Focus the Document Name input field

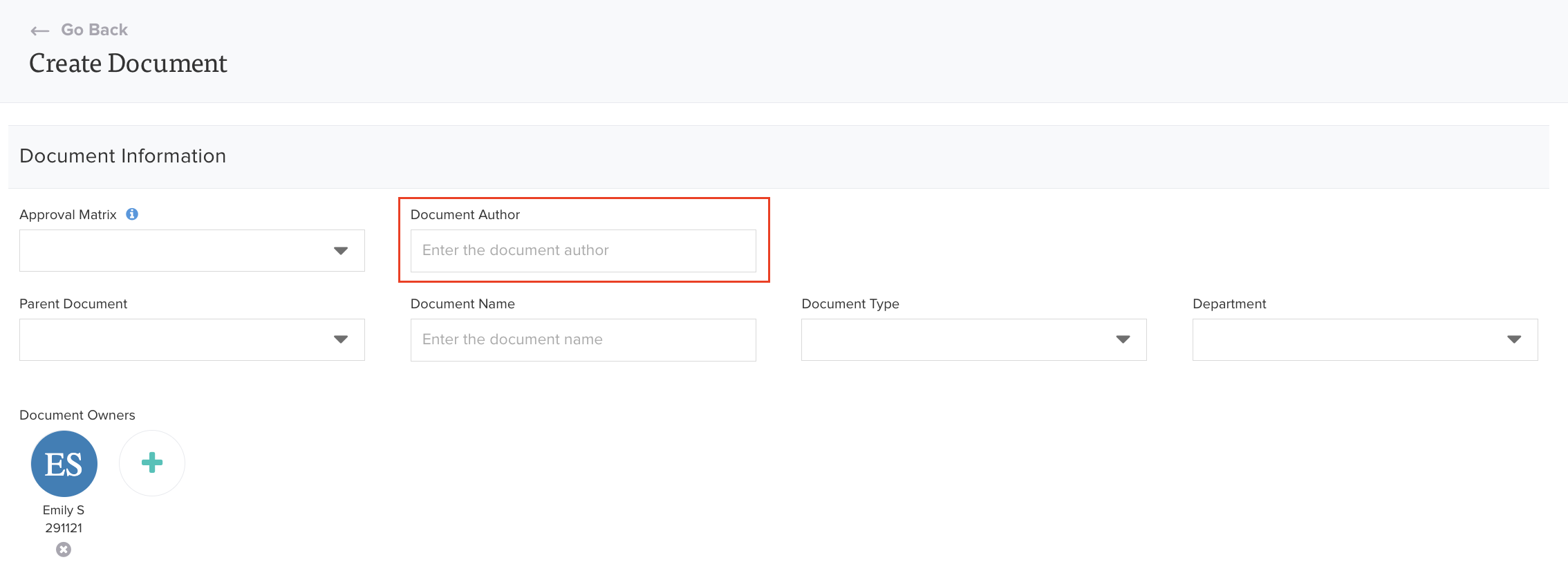(584, 339)
